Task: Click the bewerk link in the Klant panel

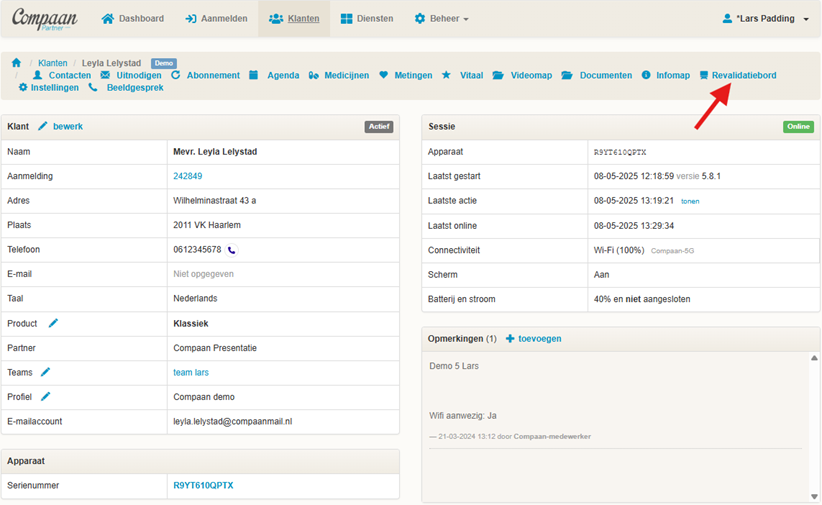Action: [x=68, y=126]
